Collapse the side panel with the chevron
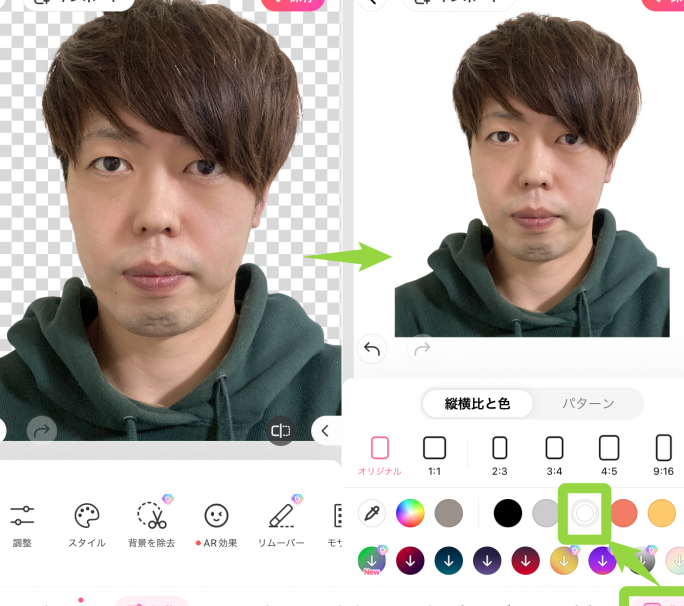Screen dimensions: 684x606 [x=325, y=431]
